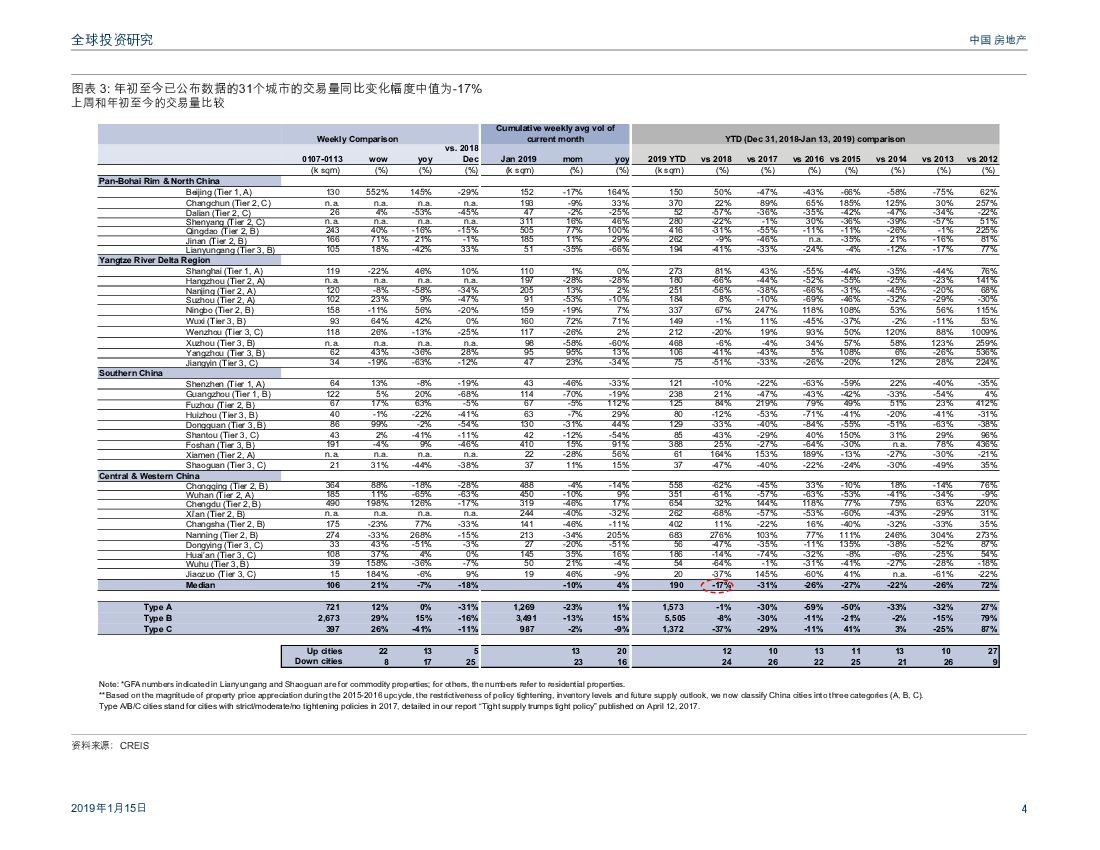Screen dimensions: 1100x850
Task: Click the 'vs 2014' column header
Action: coord(891,159)
